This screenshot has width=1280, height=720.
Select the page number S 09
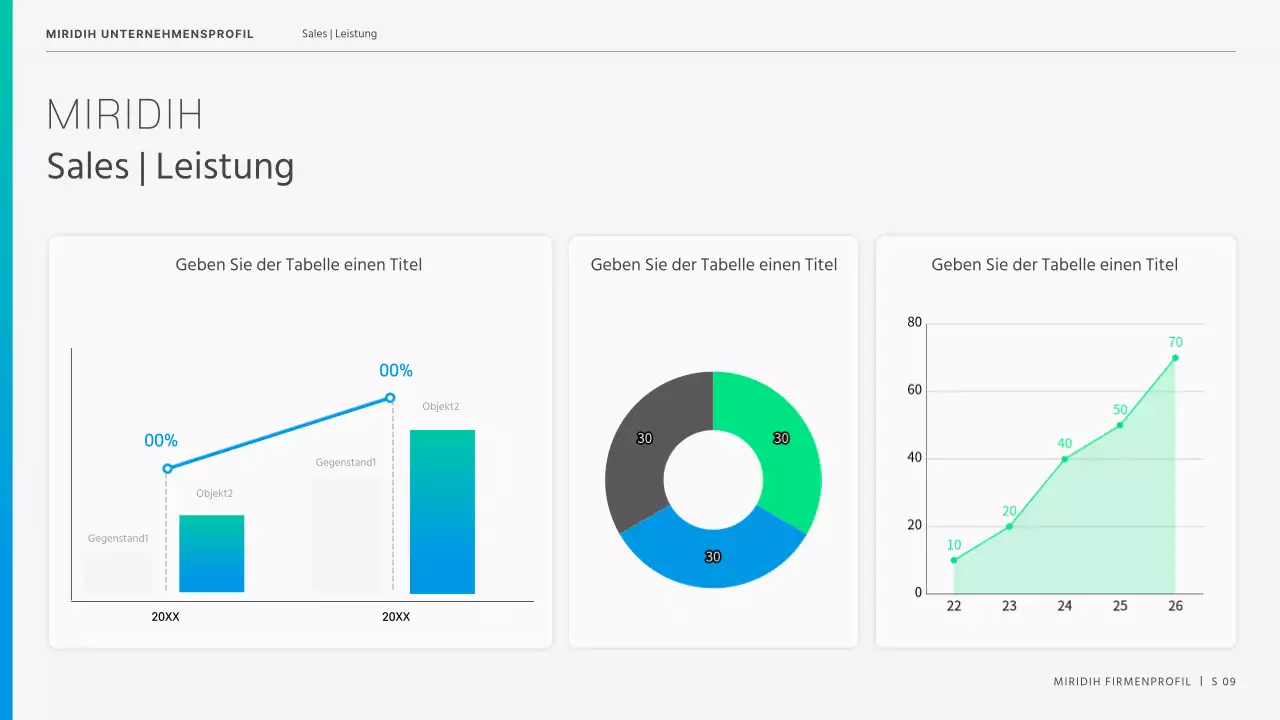click(1223, 682)
